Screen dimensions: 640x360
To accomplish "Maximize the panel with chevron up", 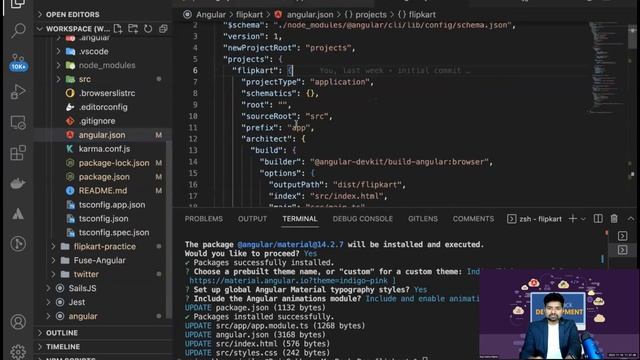I will (x=631, y=219).
